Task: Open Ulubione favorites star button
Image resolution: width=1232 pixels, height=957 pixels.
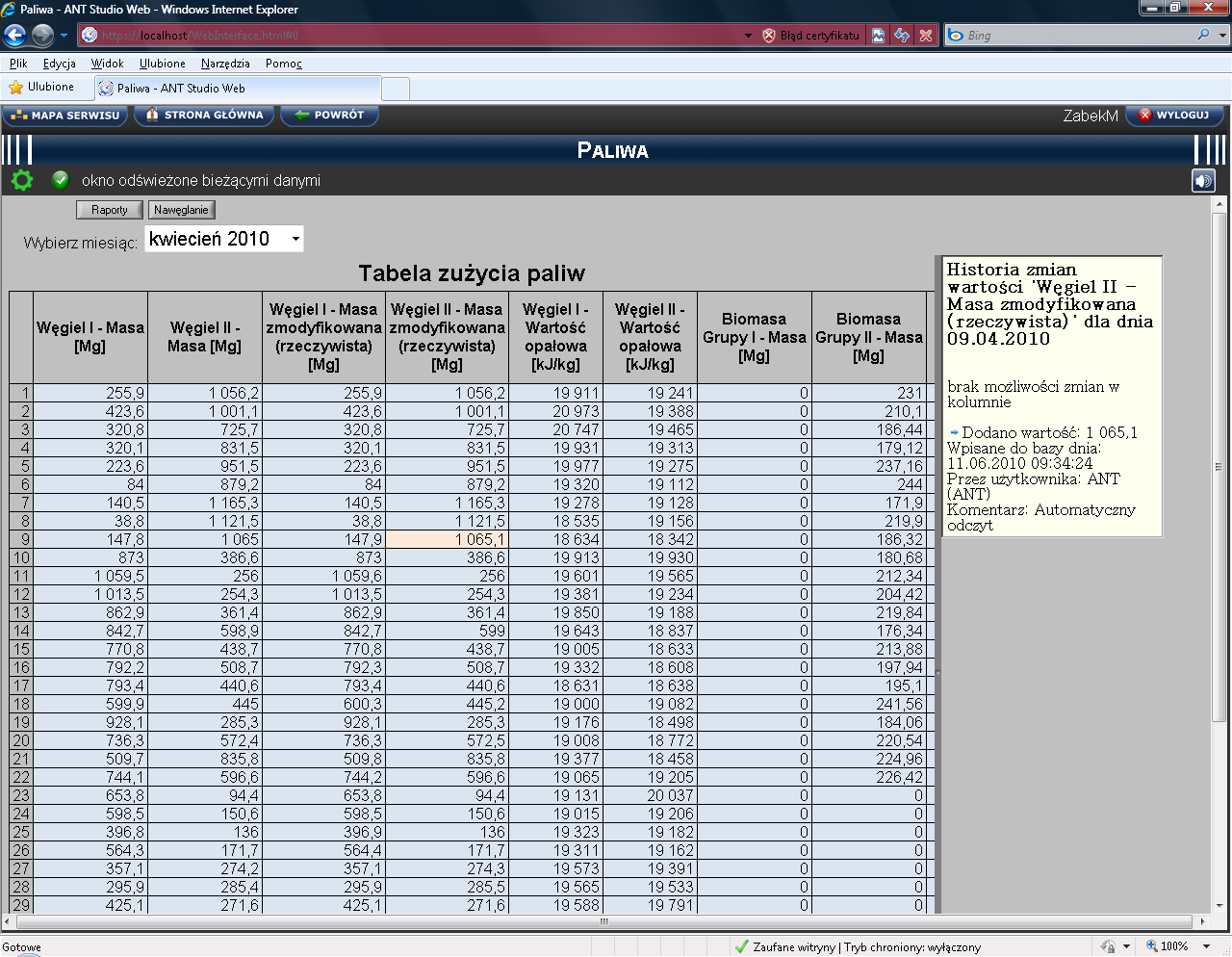Action: tap(41, 87)
